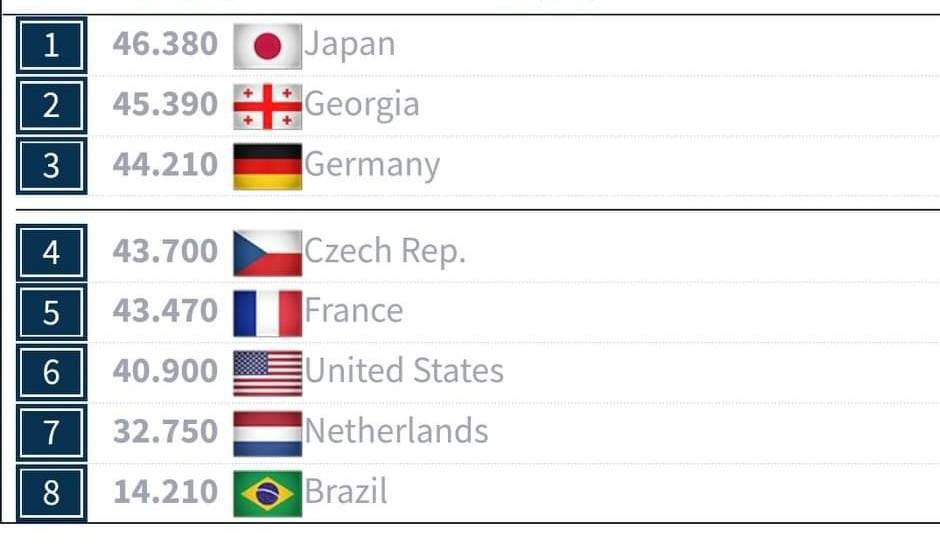Select the Germany flag icon

click(x=267, y=167)
